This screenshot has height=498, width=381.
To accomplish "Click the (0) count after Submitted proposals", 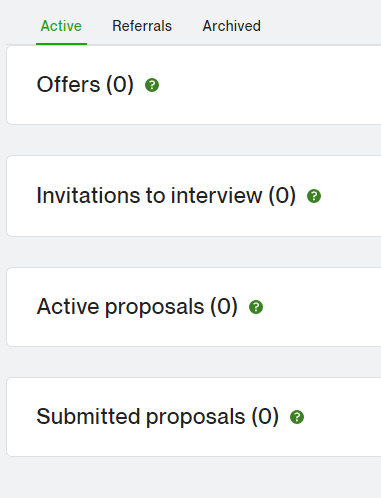I will tap(265, 417).
